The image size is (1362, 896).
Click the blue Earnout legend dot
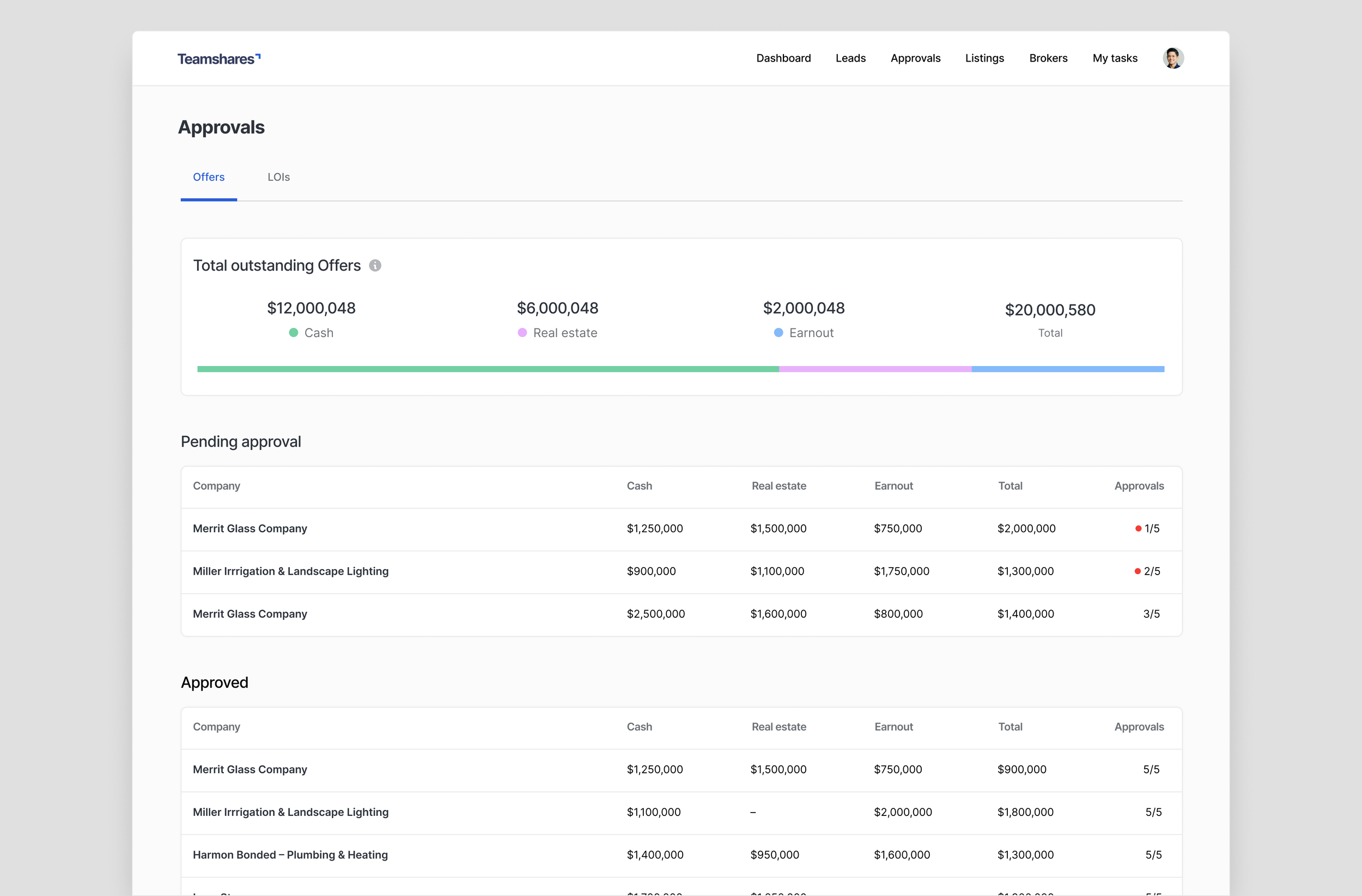coord(779,333)
